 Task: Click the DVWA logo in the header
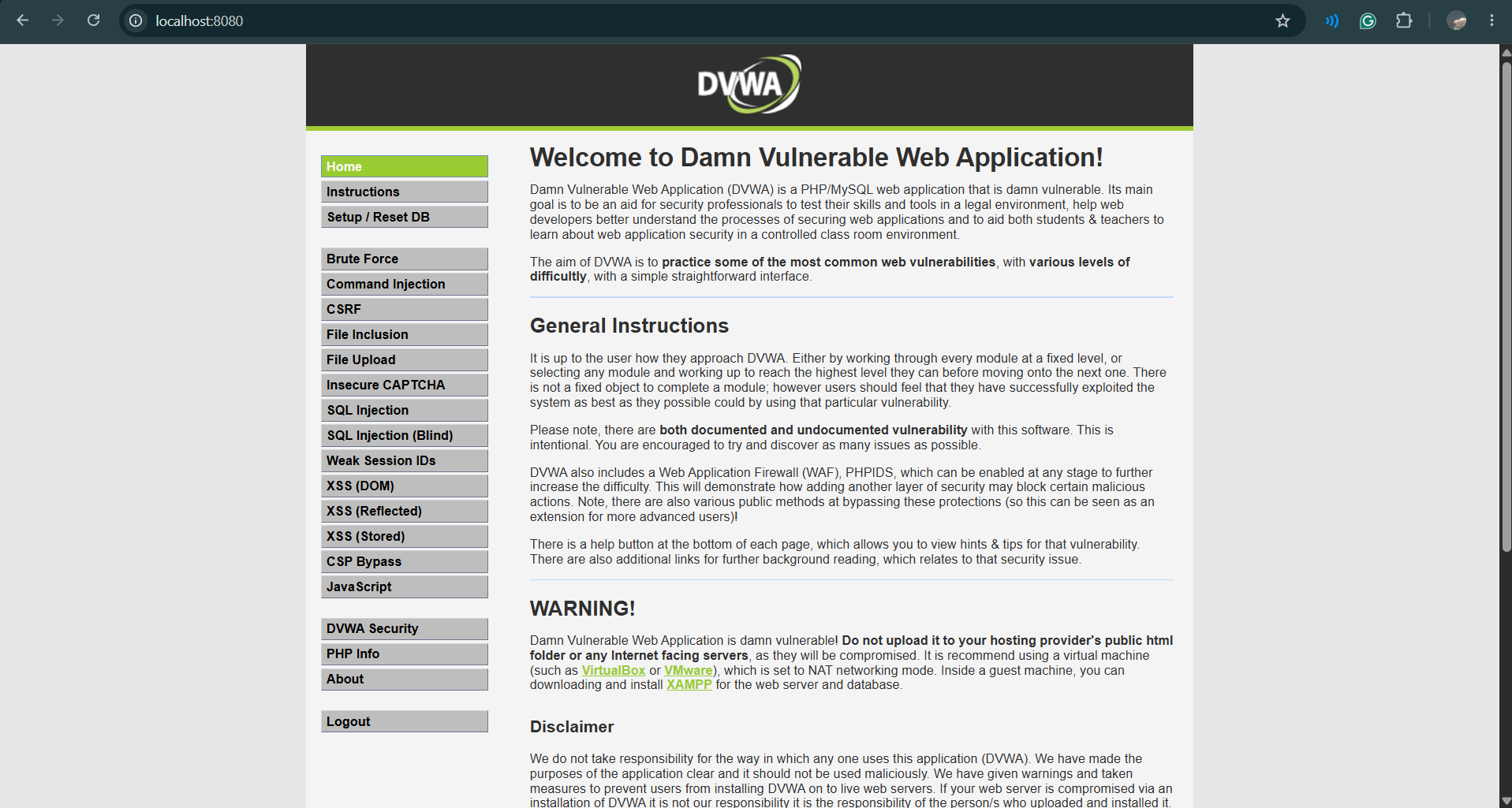(x=749, y=84)
